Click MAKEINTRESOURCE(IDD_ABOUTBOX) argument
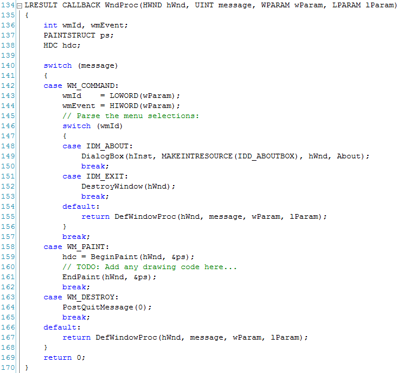Image resolution: width=400 pixels, height=373 pixels. pos(230,156)
